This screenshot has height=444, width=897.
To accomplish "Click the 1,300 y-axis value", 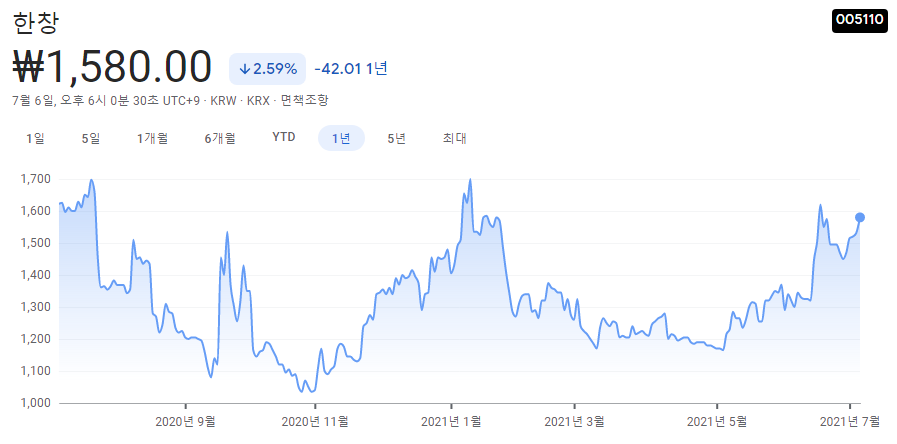I will click(35, 307).
